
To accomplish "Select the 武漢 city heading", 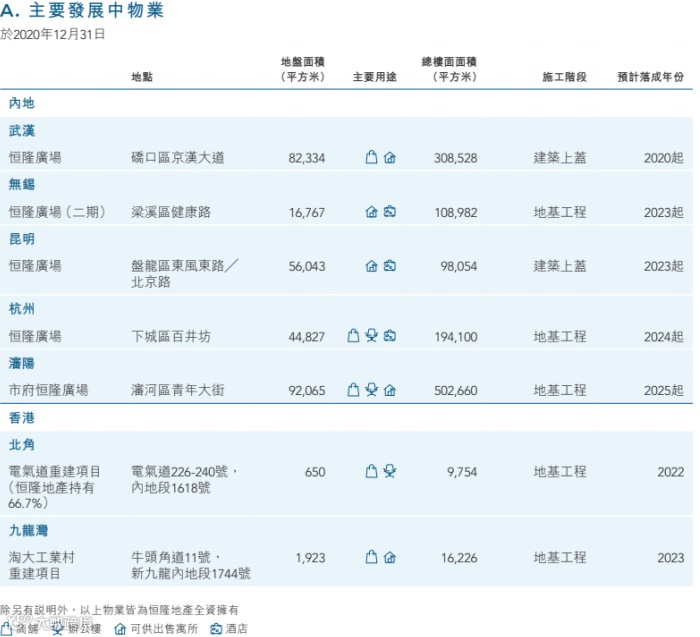I will 22,130.
